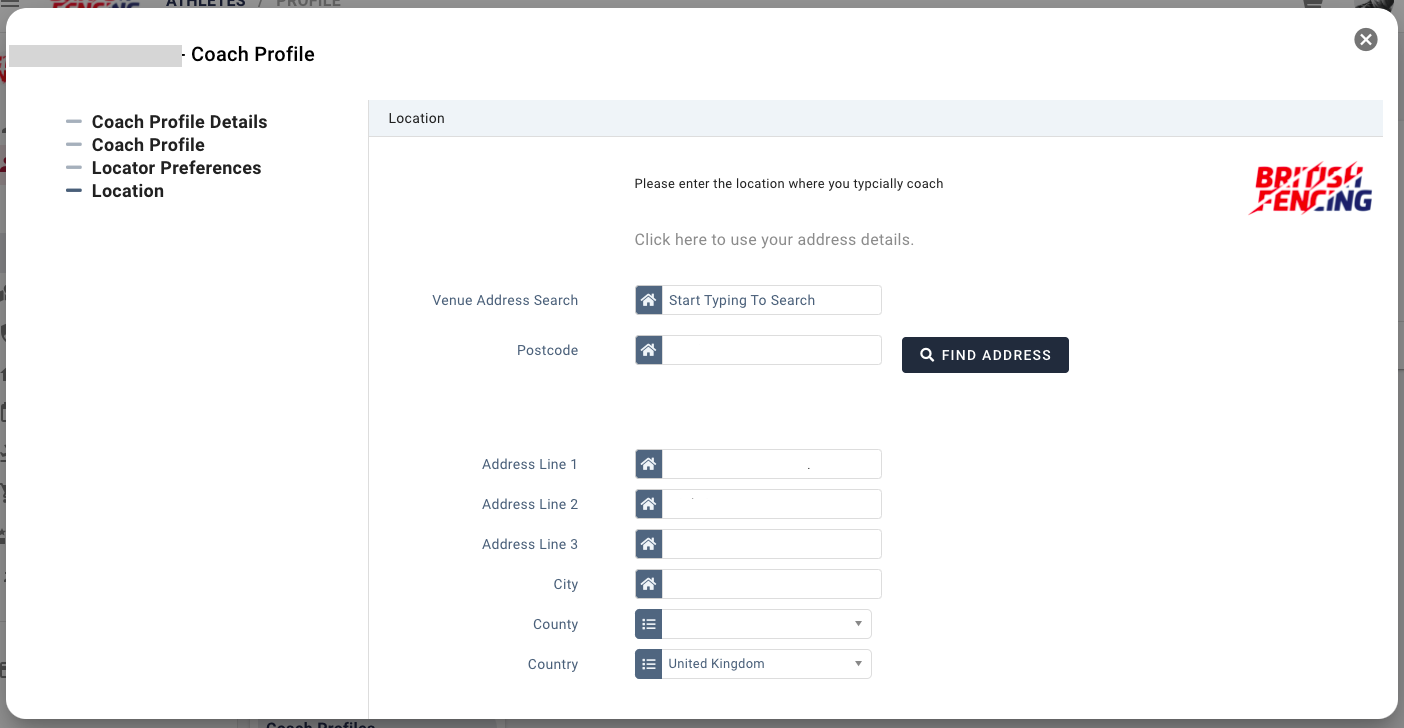Click the home icon beside City field
The height and width of the screenshot is (728, 1404).
[649, 584]
